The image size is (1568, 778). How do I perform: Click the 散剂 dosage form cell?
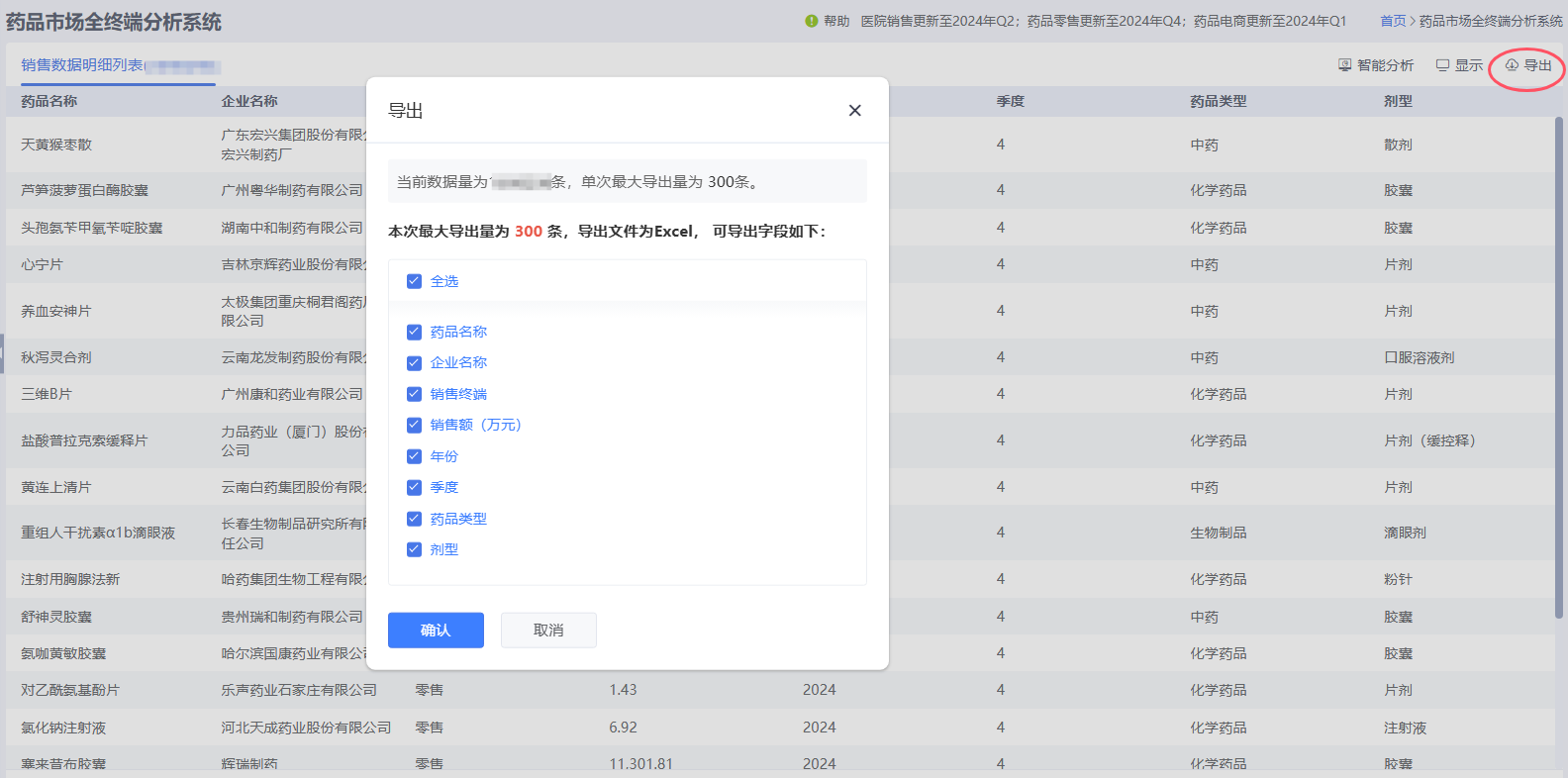pyautogui.click(x=1398, y=145)
